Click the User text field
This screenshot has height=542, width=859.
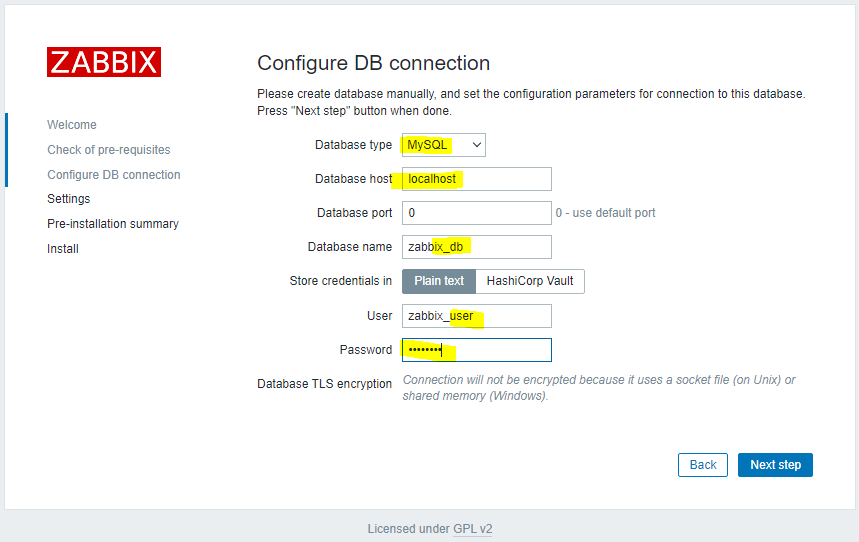pos(477,316)
